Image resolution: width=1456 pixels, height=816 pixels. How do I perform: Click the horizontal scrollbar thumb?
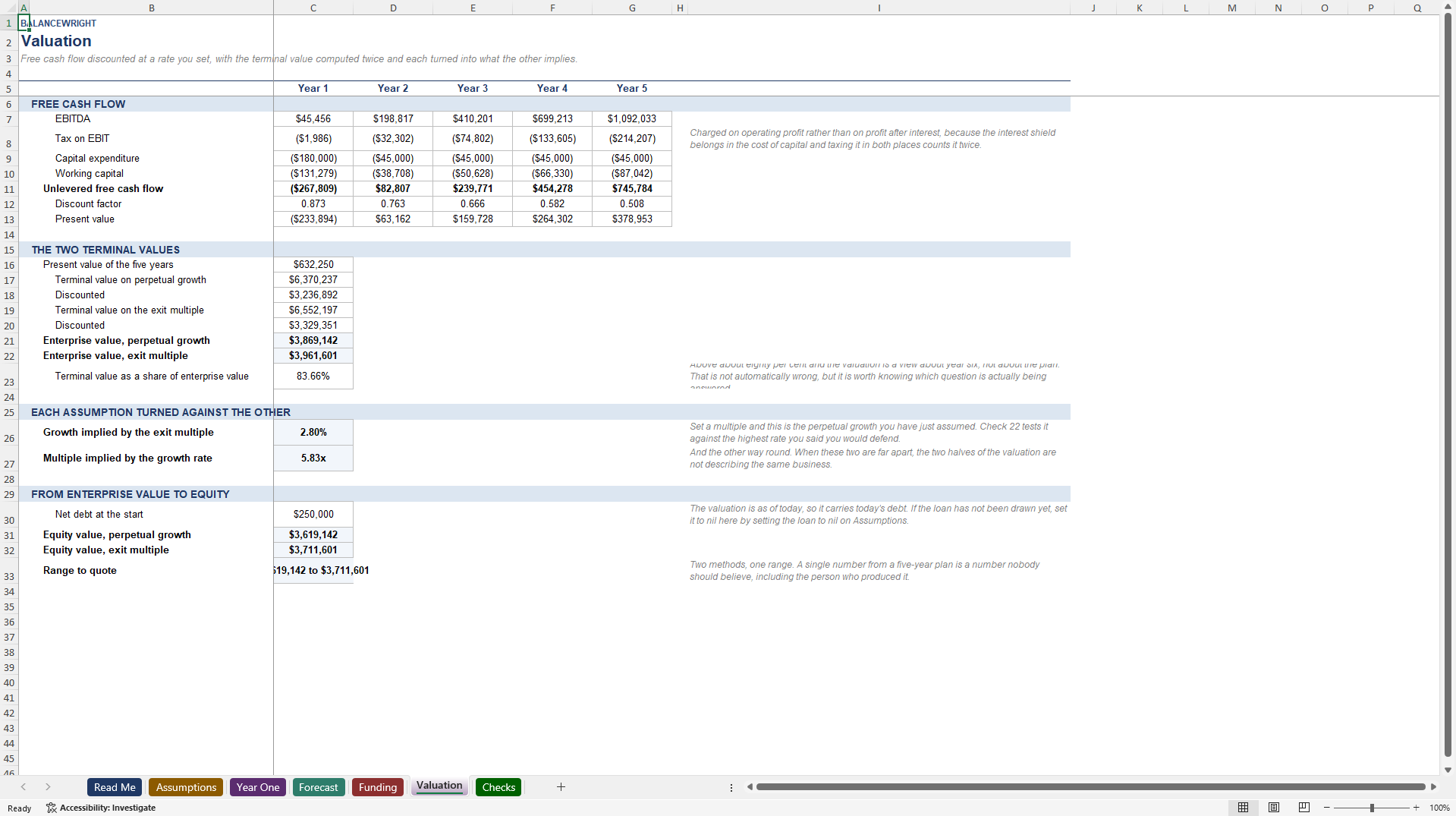tap(1090, 787)
